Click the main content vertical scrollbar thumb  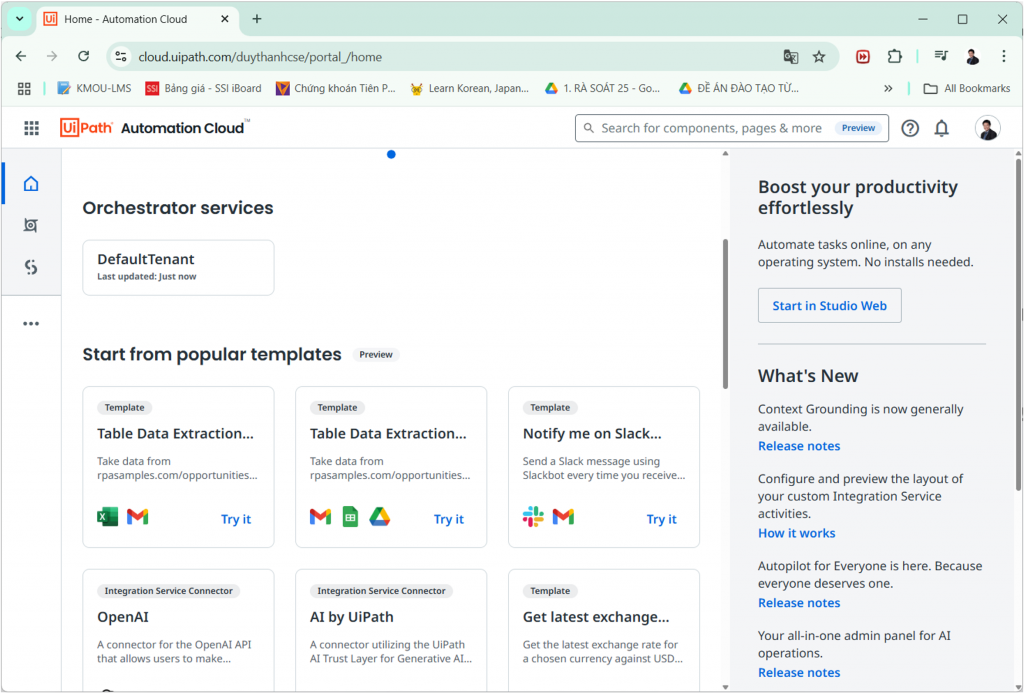point(725,313)
